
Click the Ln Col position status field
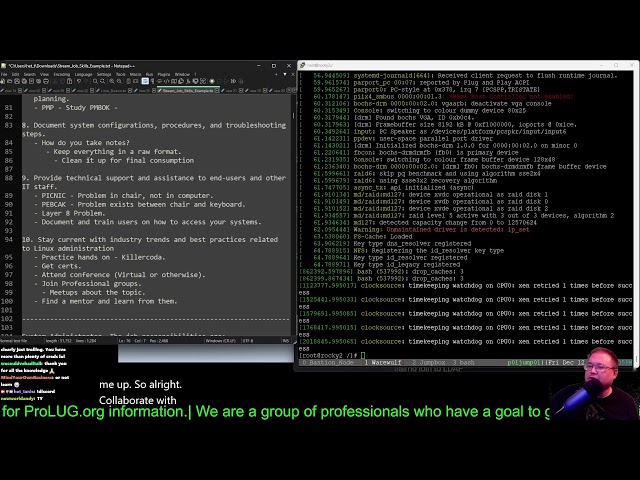[143, 340]
